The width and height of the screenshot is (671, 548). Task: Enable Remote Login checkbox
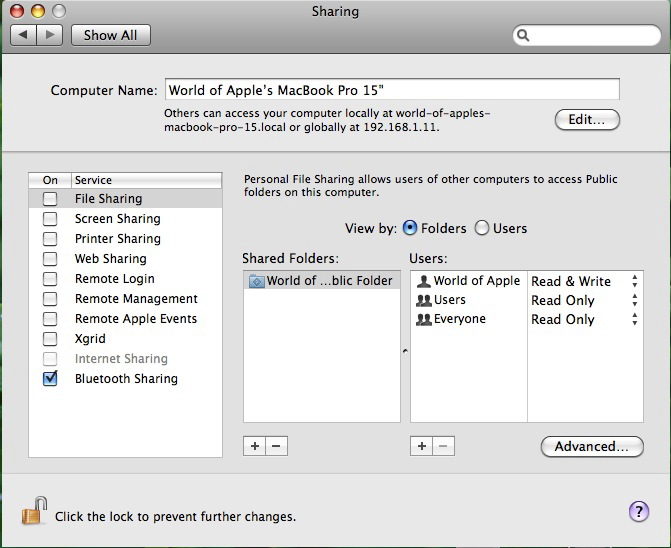50,279
